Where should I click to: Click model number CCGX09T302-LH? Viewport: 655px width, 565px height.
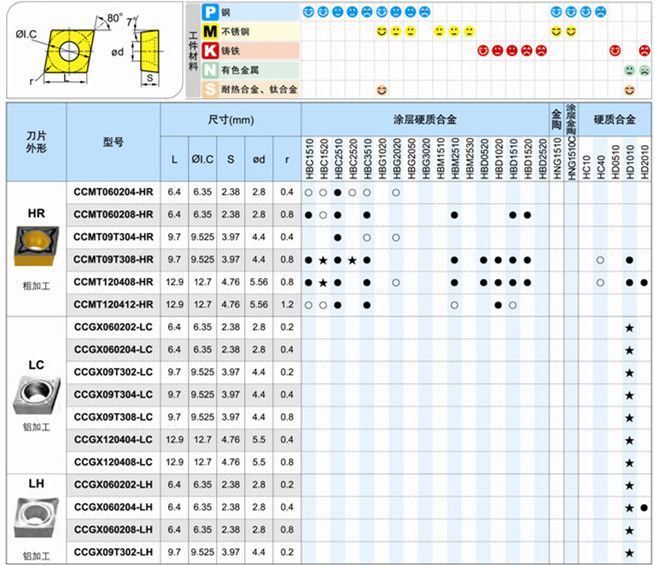pos(113,552)
